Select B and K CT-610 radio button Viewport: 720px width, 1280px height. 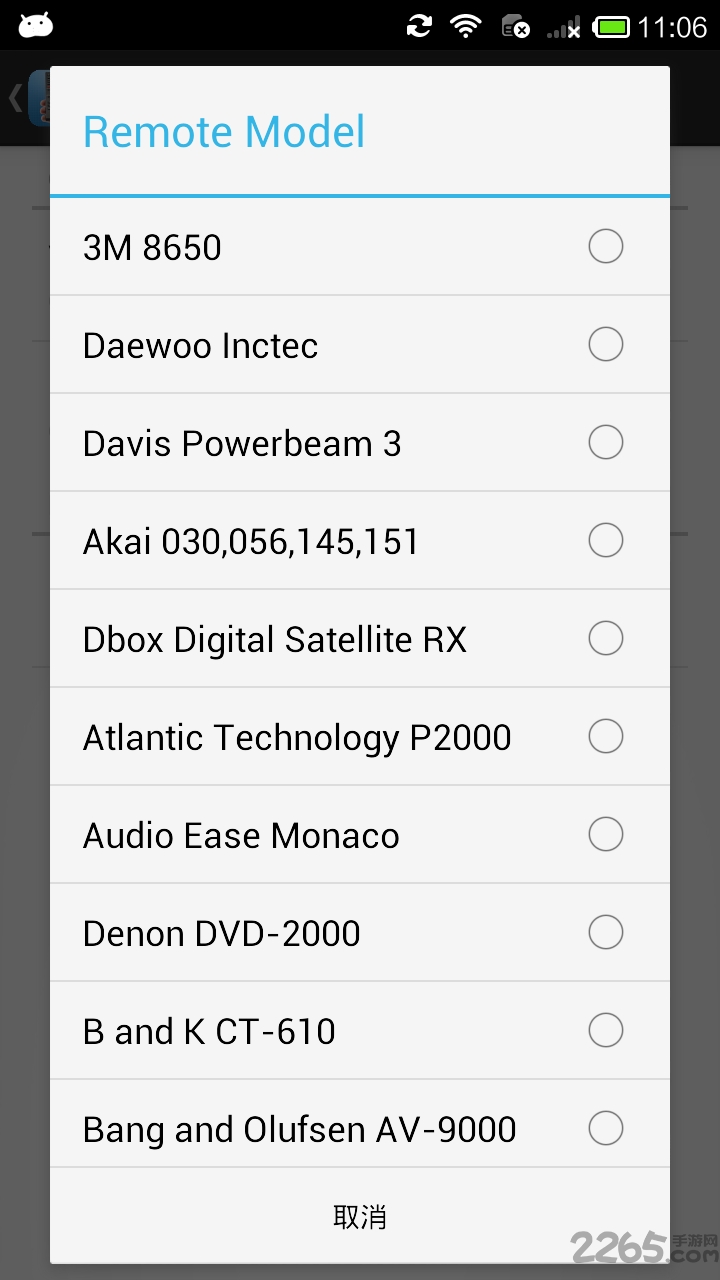[605, 1030]
